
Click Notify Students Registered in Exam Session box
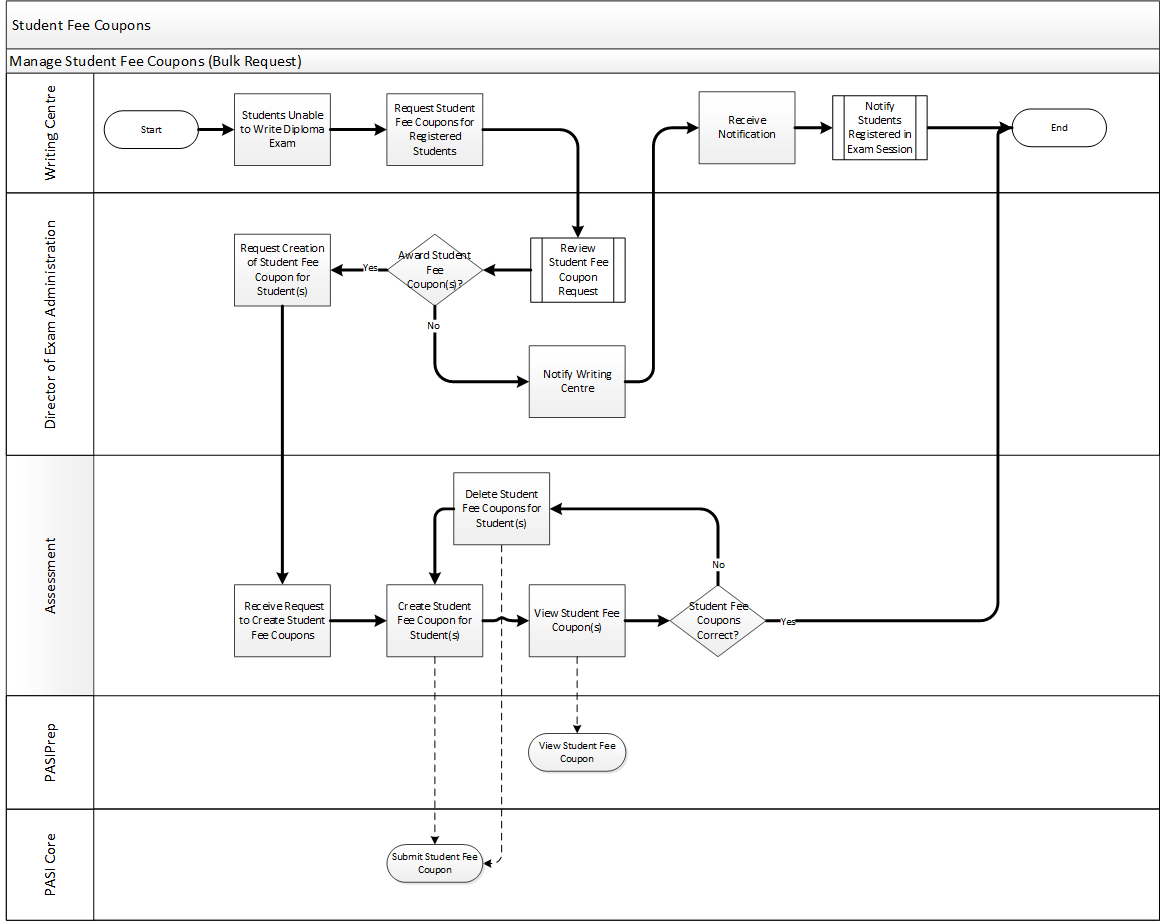879,127
